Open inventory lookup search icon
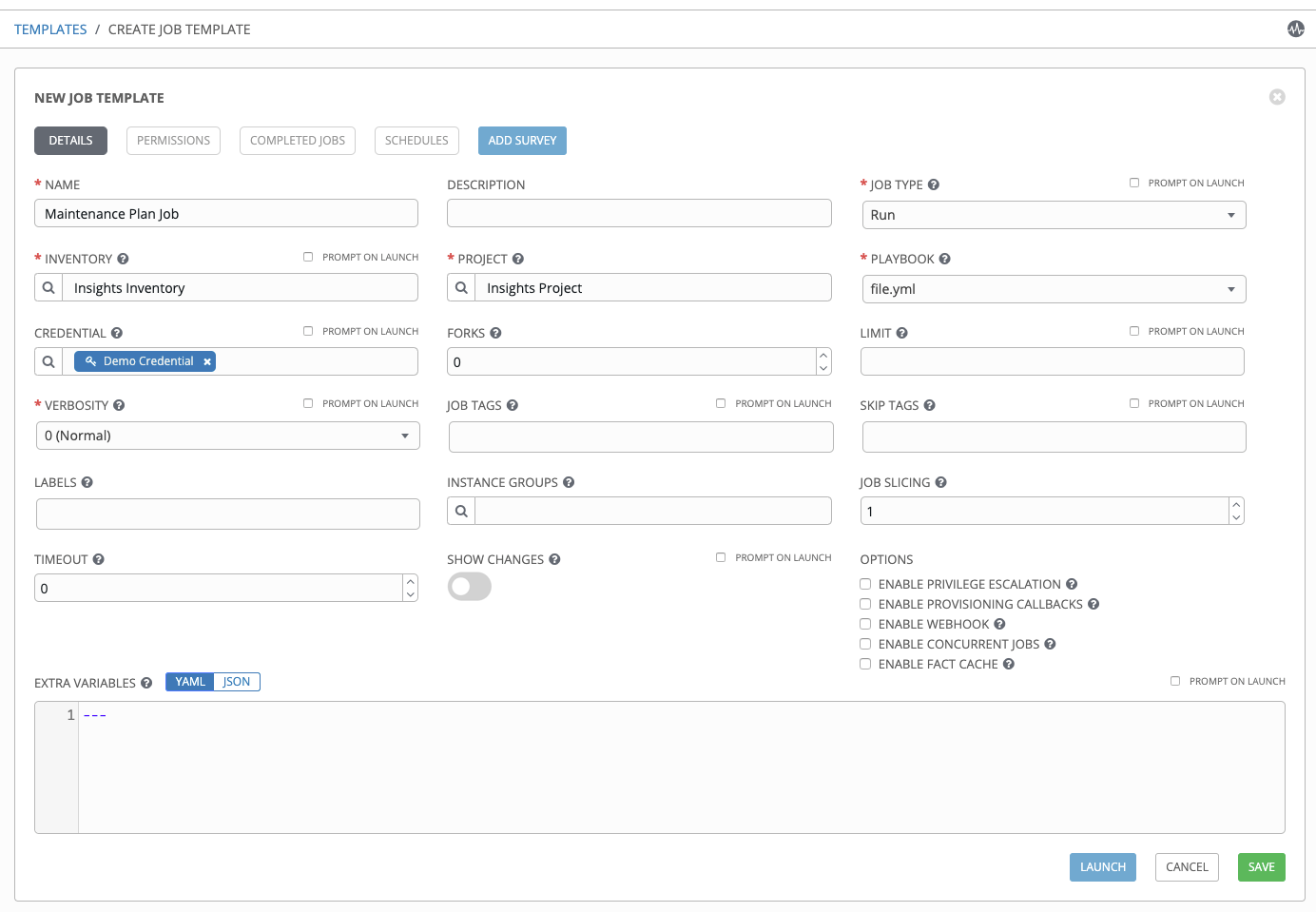This screenshot has width=1316, height=912. [48, 287]
